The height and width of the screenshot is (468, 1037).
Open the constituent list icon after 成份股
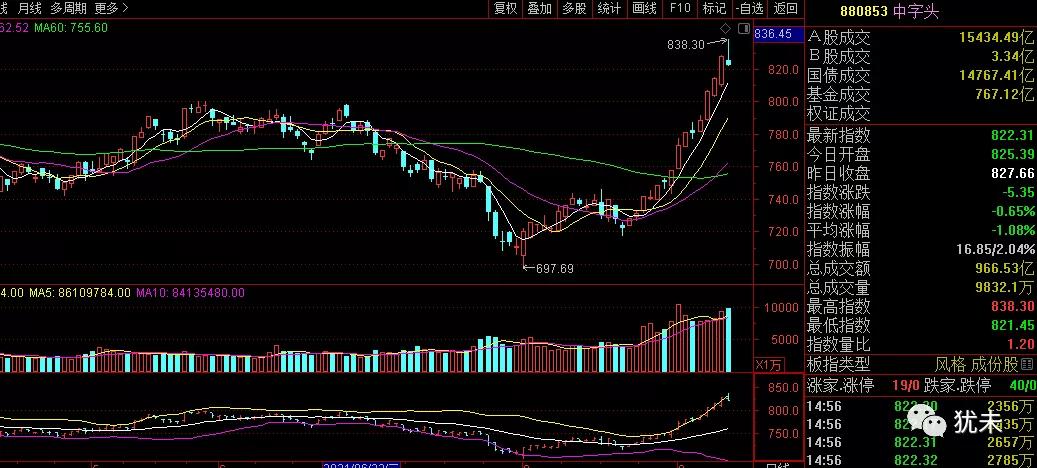tap(1027, 364)
